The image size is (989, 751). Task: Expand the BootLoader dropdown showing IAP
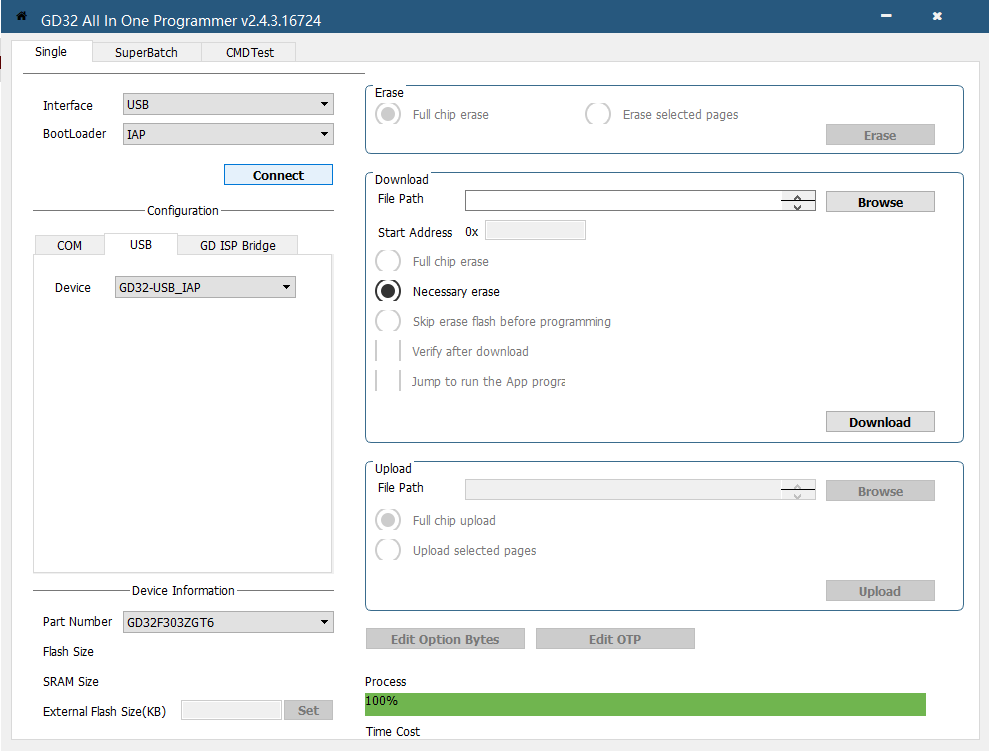[228, 134]
